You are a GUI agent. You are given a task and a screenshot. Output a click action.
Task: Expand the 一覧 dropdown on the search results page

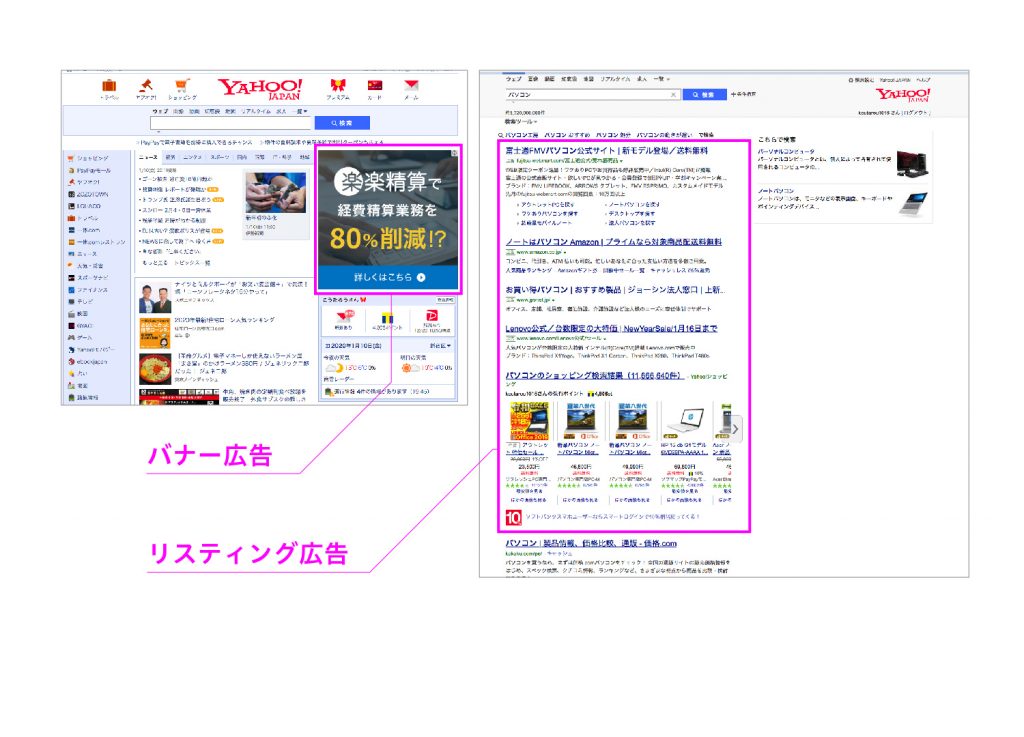[662, 79]
